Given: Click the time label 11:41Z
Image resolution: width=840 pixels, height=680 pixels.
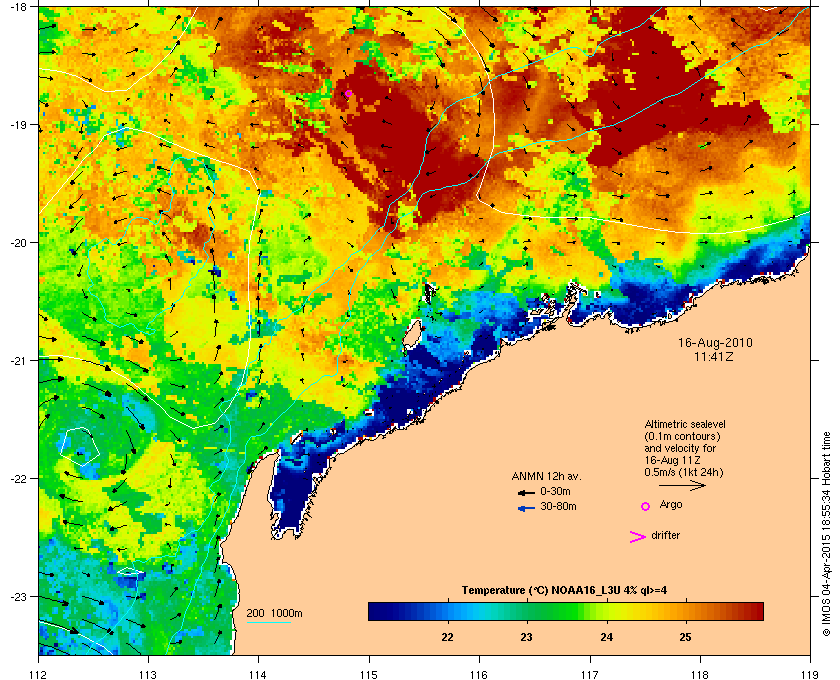Looking at the screenshot, I should coord(714,356).
